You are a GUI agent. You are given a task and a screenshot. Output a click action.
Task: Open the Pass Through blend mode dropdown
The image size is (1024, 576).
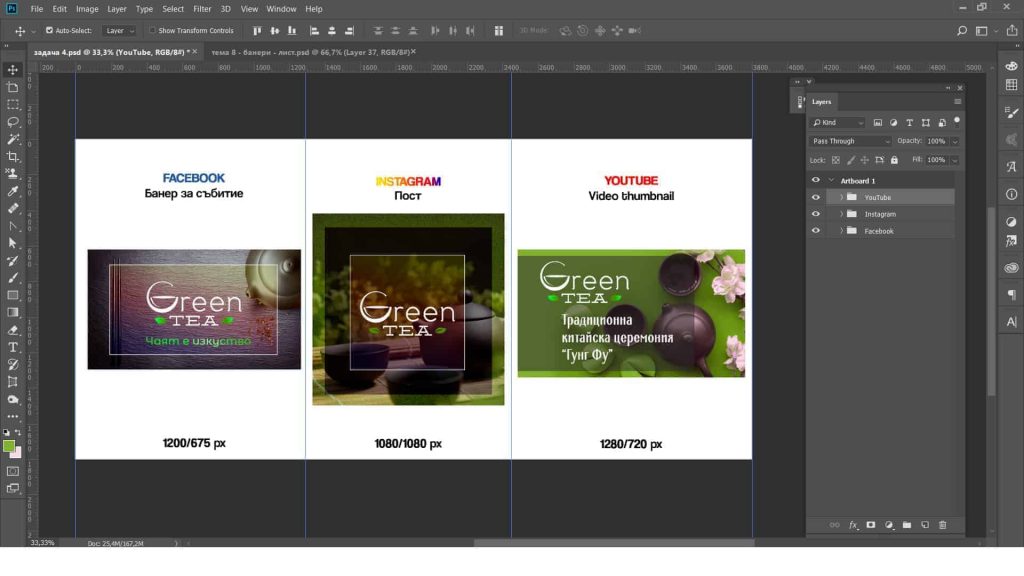click(850, 141)
